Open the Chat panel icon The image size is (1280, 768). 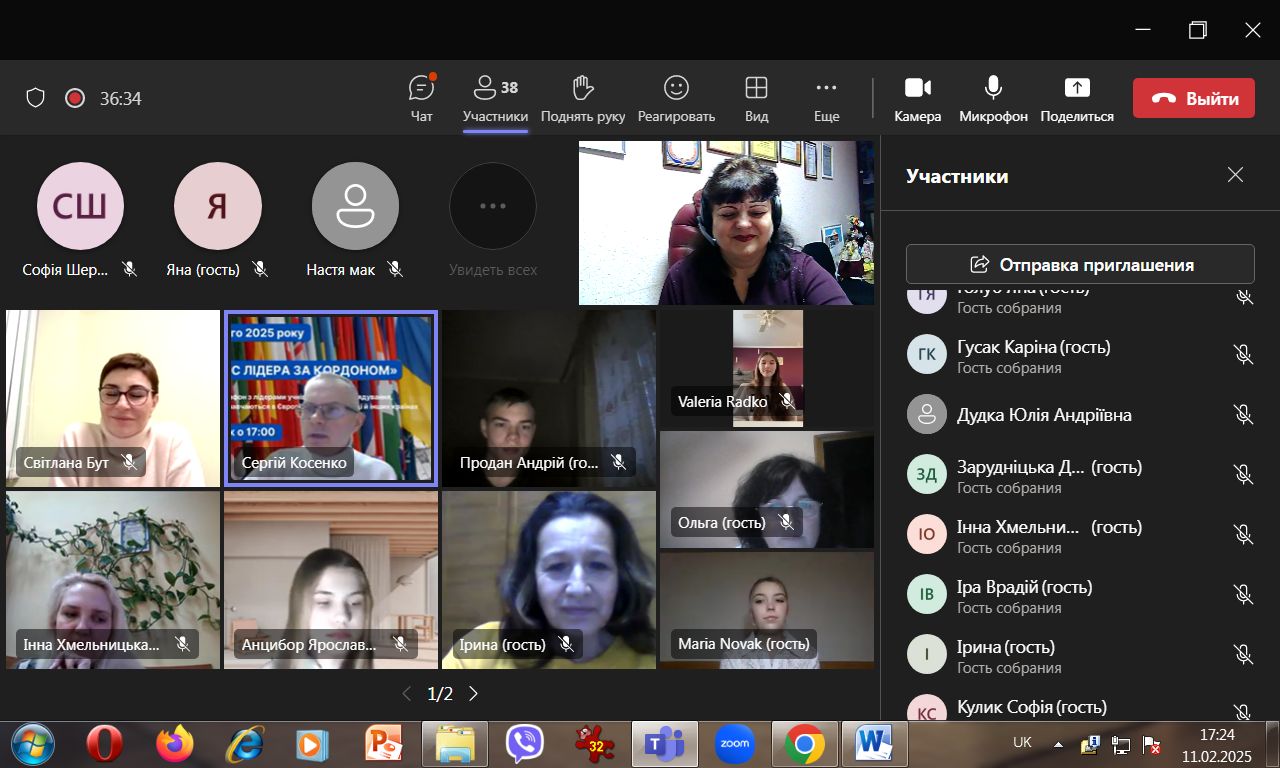[x=422, y=89]
